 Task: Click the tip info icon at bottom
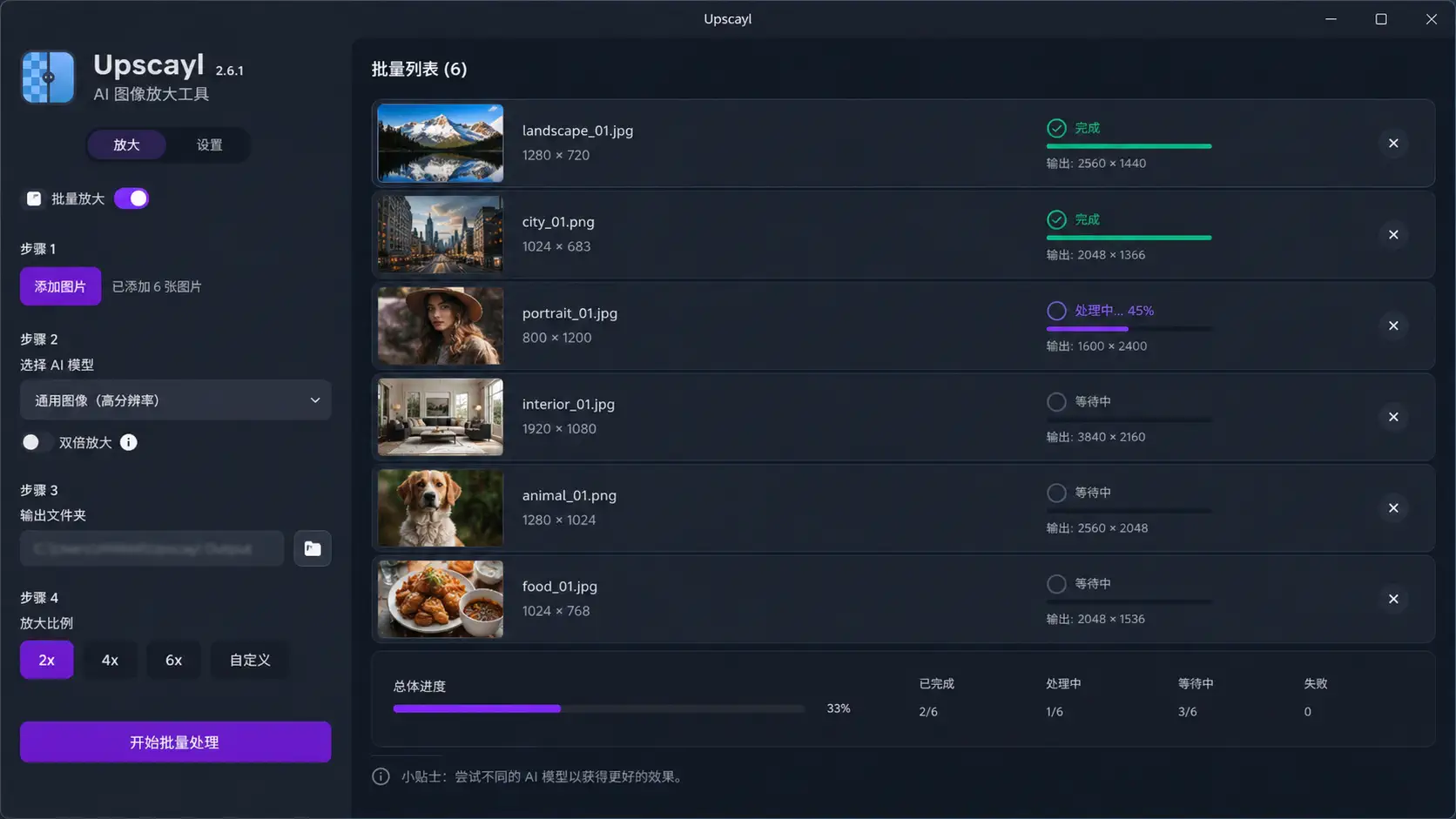click(381, 776)
